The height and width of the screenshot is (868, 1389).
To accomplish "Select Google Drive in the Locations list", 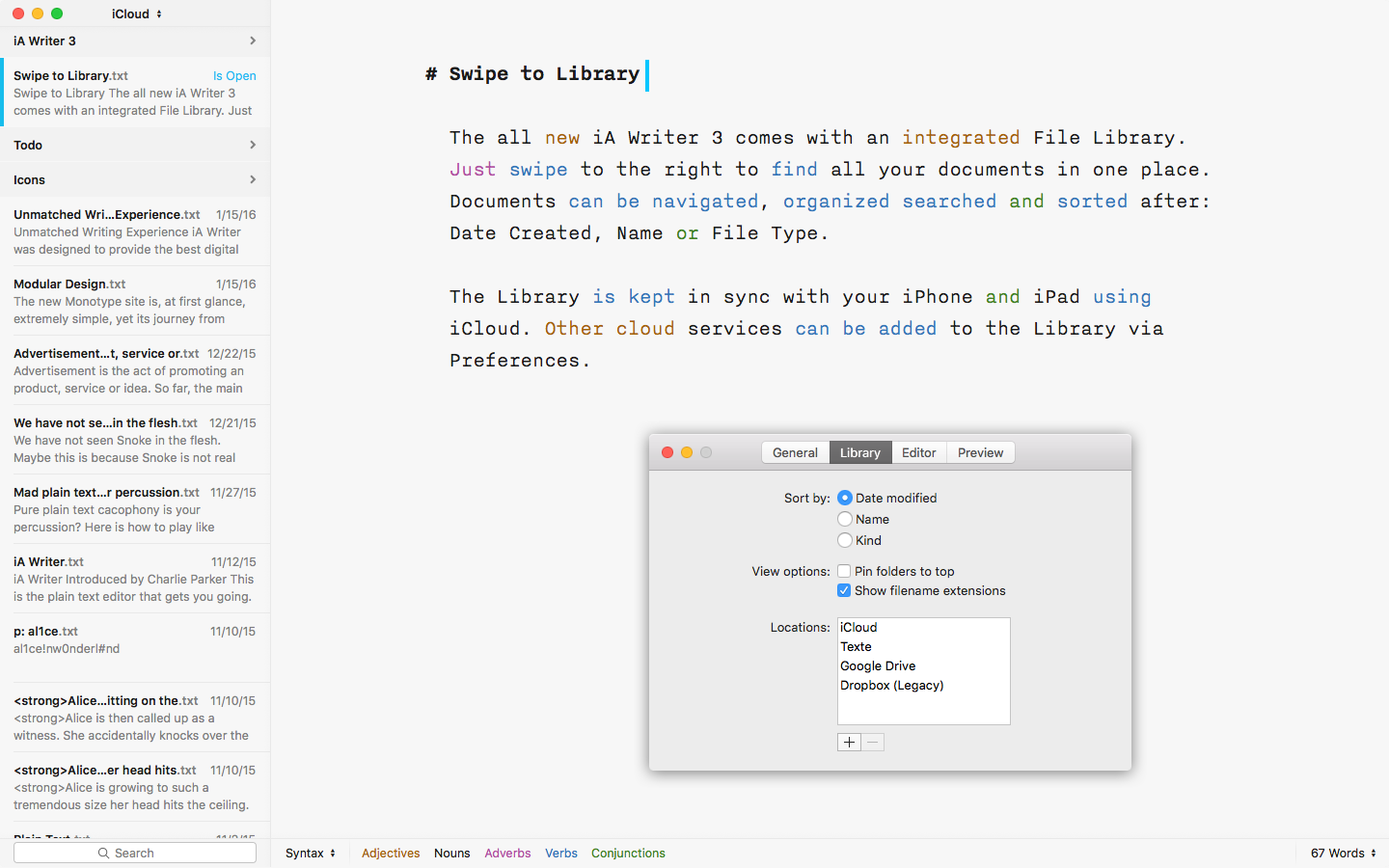I will 878,665.
